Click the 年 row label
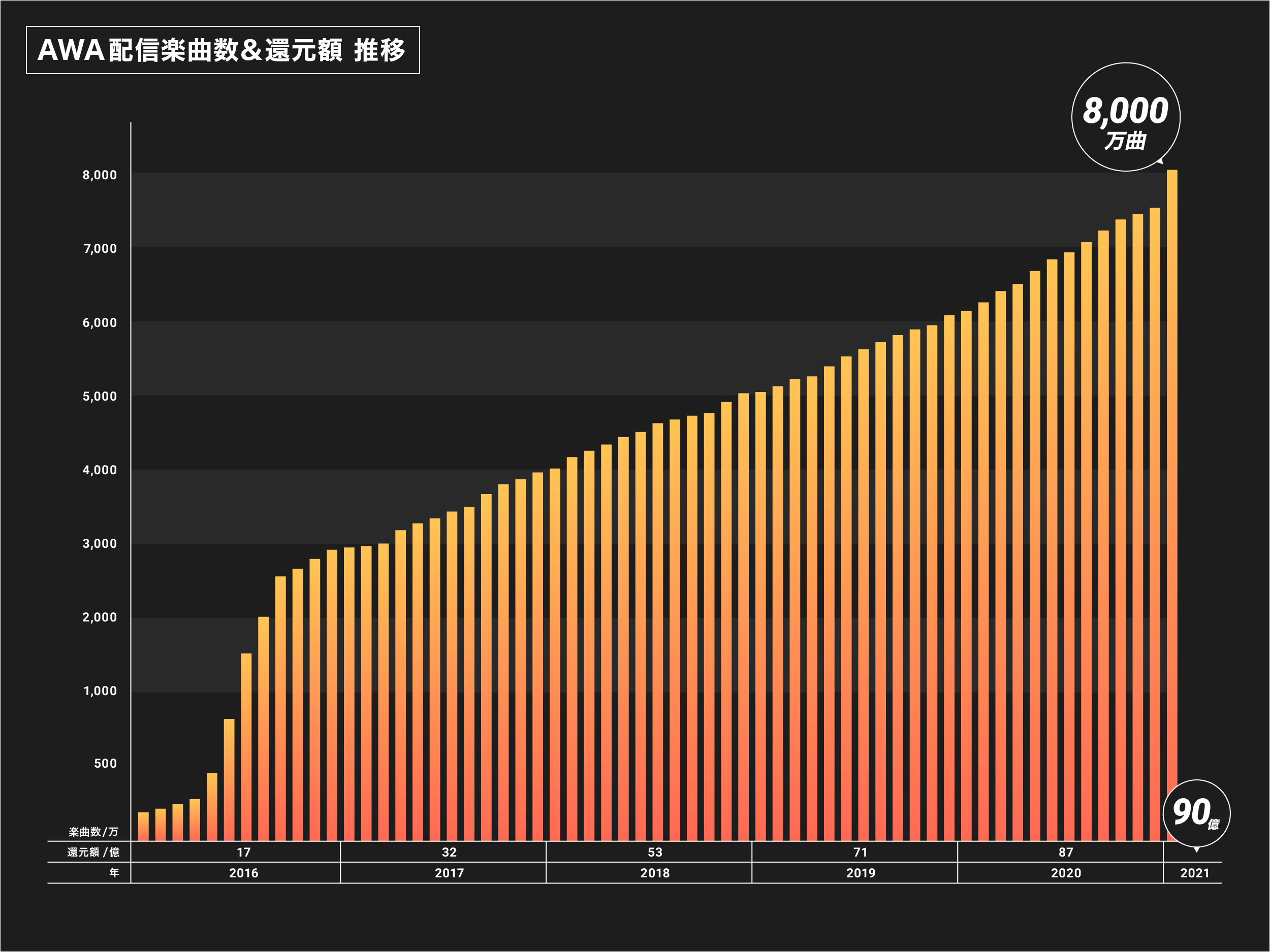The height and width of the screenshot is (952, 1270). pos(114,873)
